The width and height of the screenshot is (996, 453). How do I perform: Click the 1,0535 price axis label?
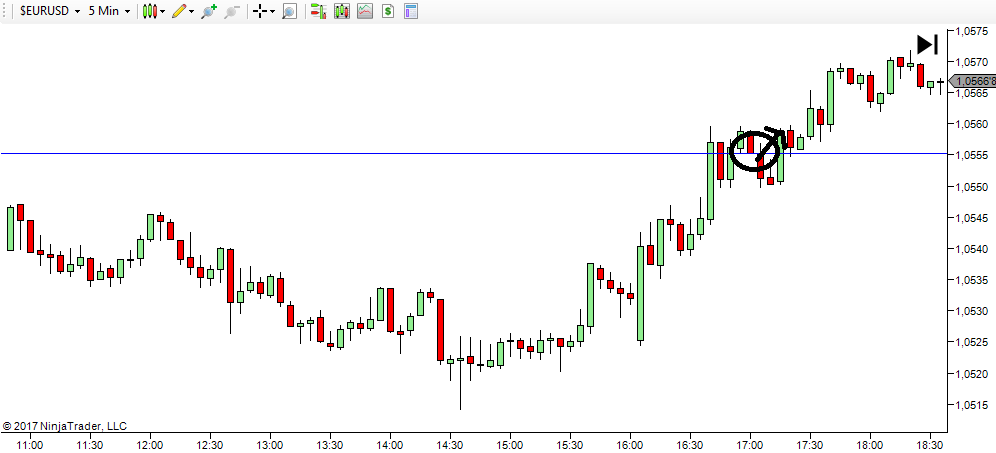(973, 280)
